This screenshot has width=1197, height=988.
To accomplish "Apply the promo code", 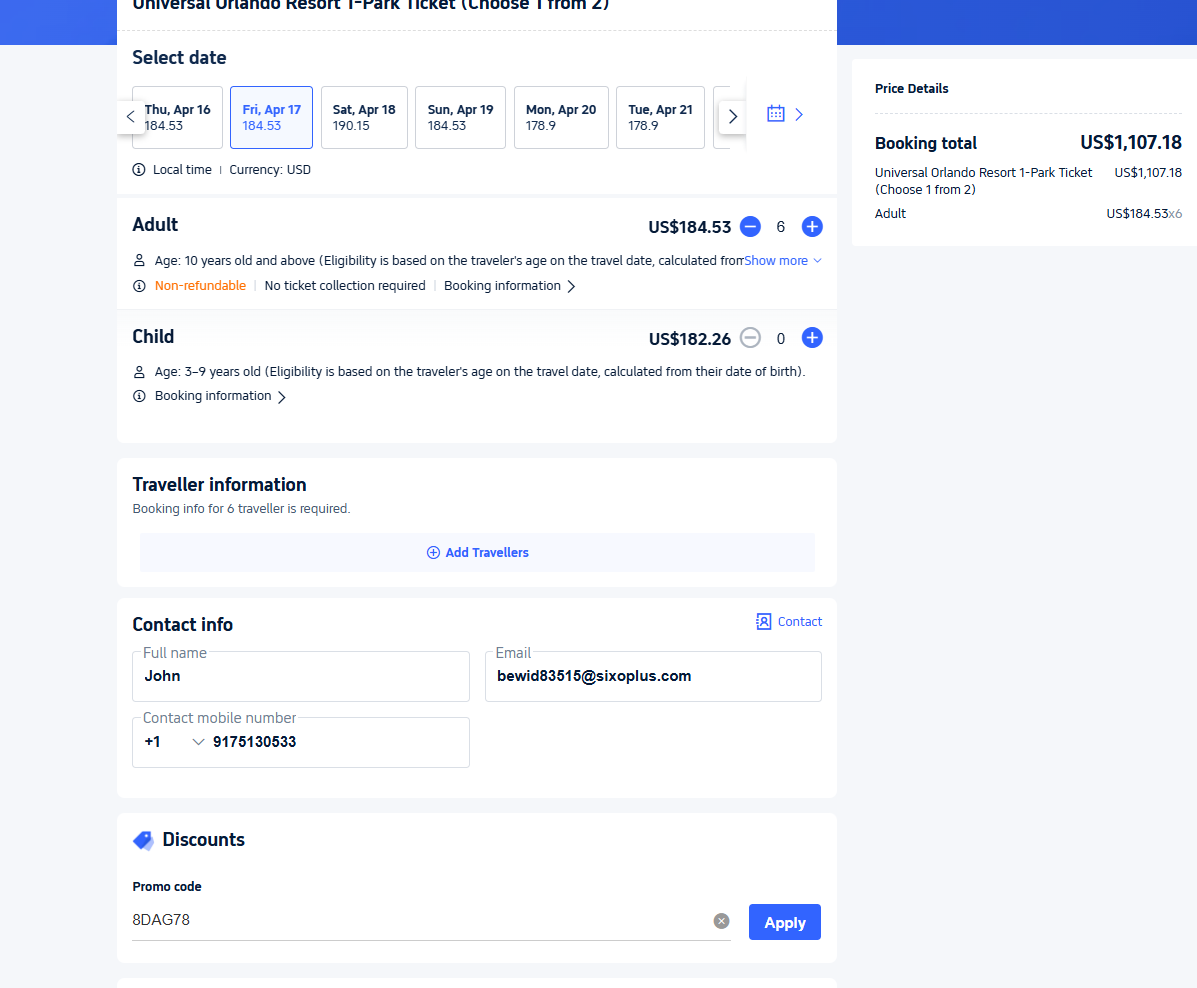I will [x=785, y=922].
